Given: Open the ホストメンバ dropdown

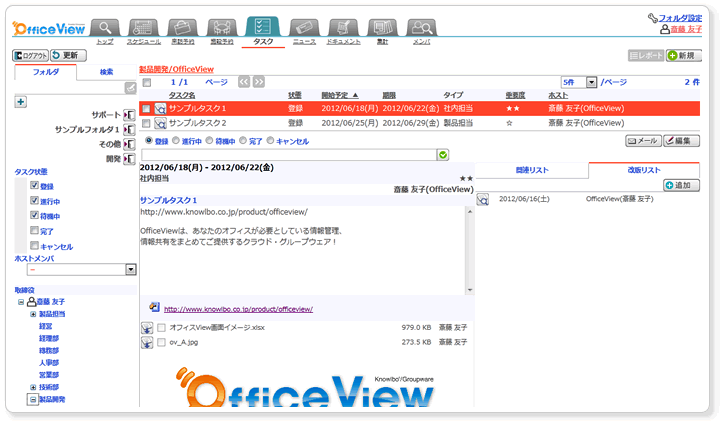Looking at the screenshot, I should pos(81,270).
